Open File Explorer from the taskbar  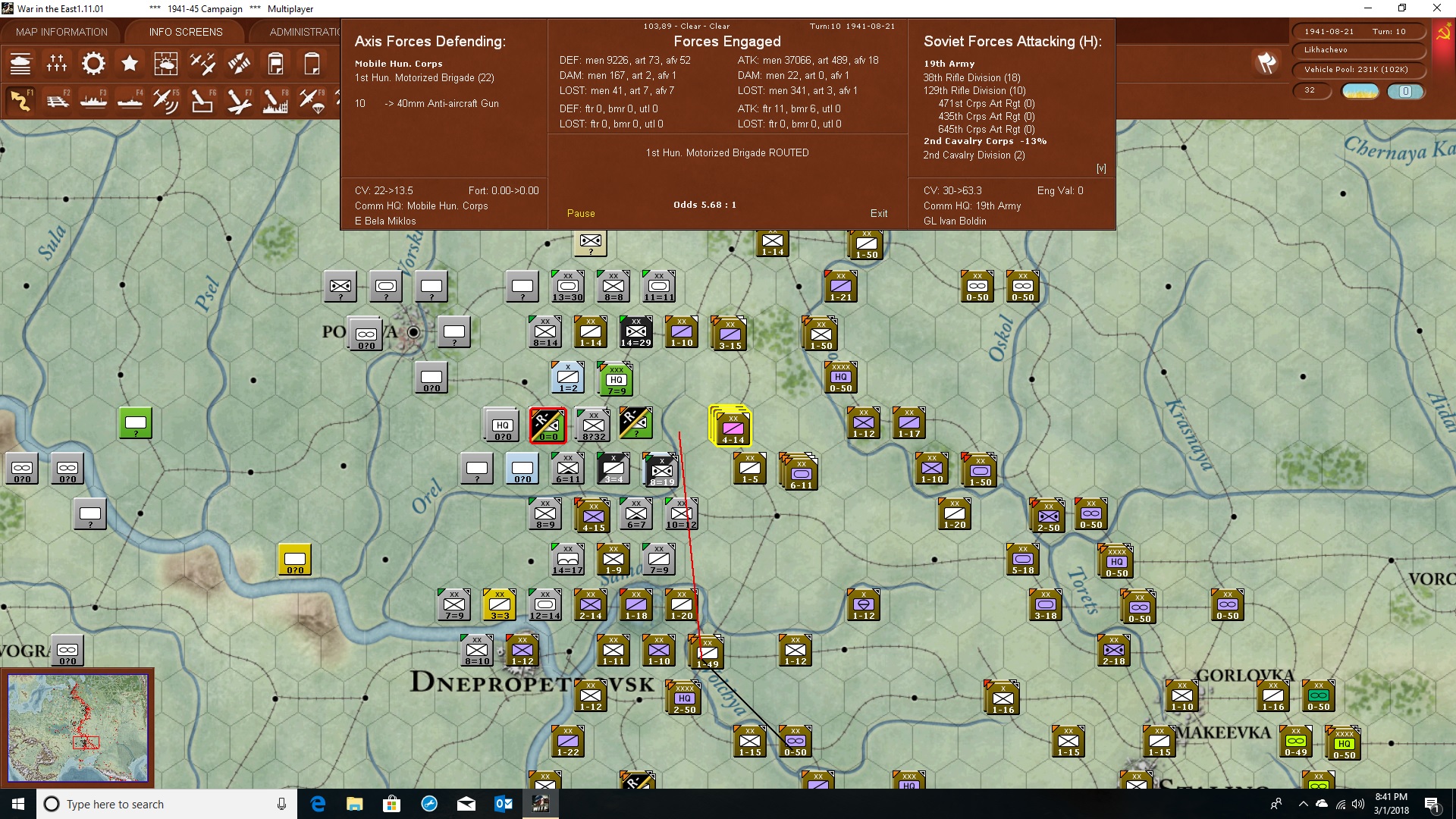(x=355, y=804)
